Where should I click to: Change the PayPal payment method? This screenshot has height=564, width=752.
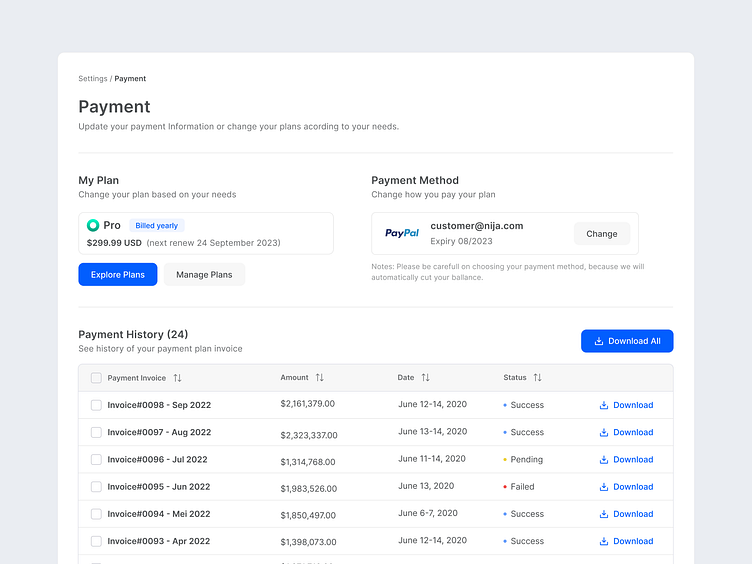point(602,234)
